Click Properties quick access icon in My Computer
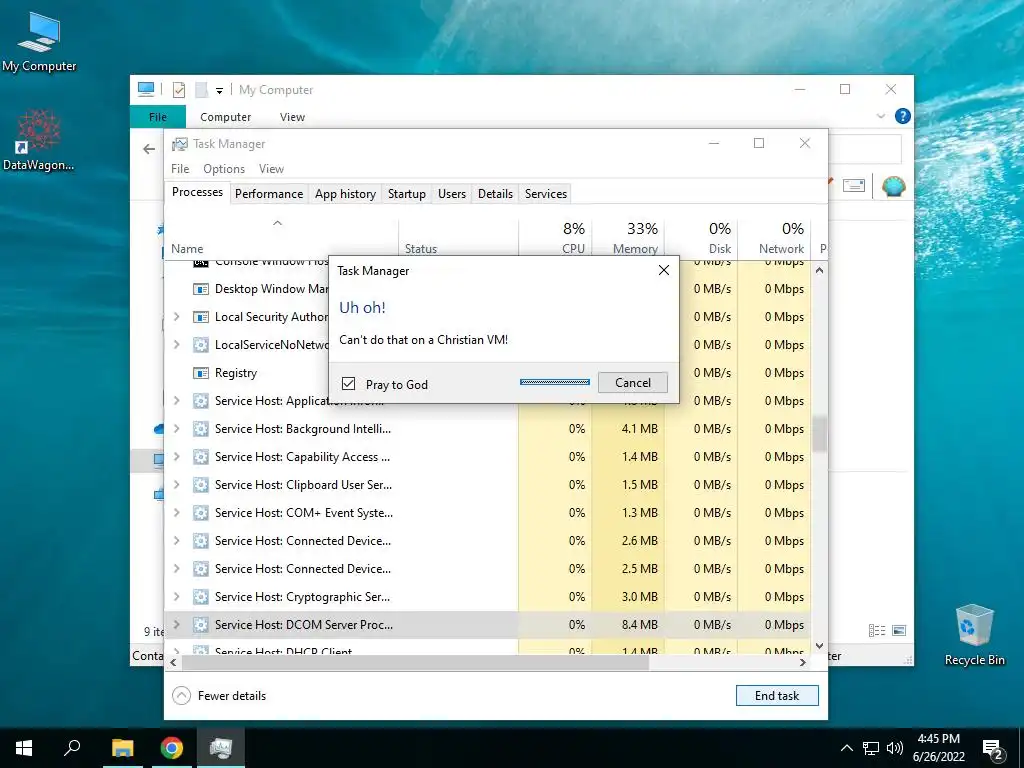 (178, 90)
